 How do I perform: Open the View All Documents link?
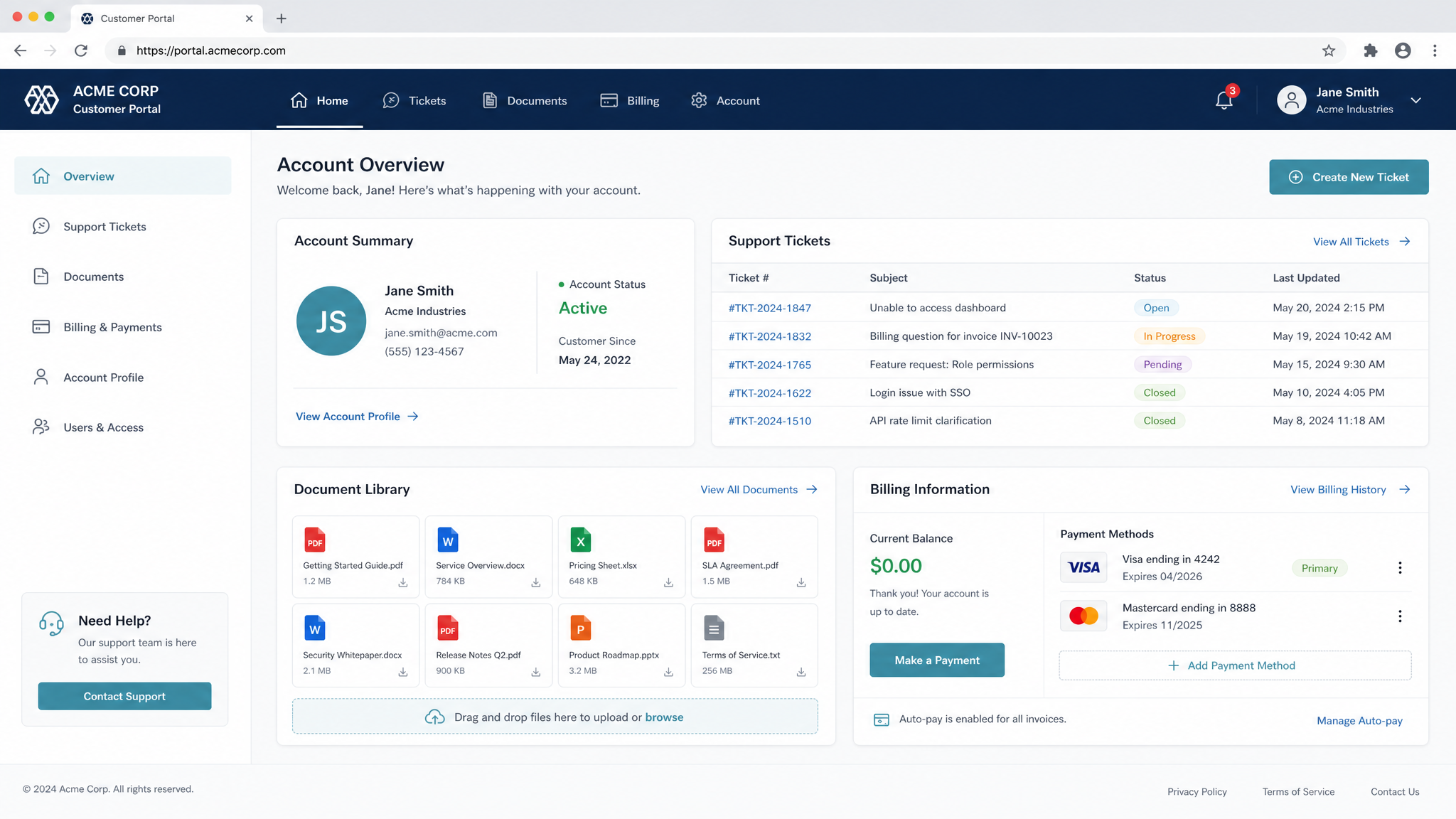point(759,489)
